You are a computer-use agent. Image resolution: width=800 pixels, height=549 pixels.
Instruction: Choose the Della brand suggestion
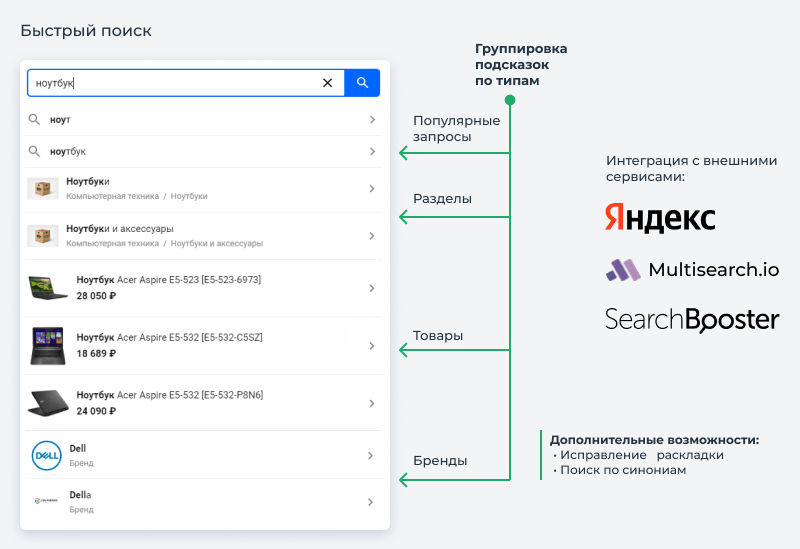(x=204, y=502)
